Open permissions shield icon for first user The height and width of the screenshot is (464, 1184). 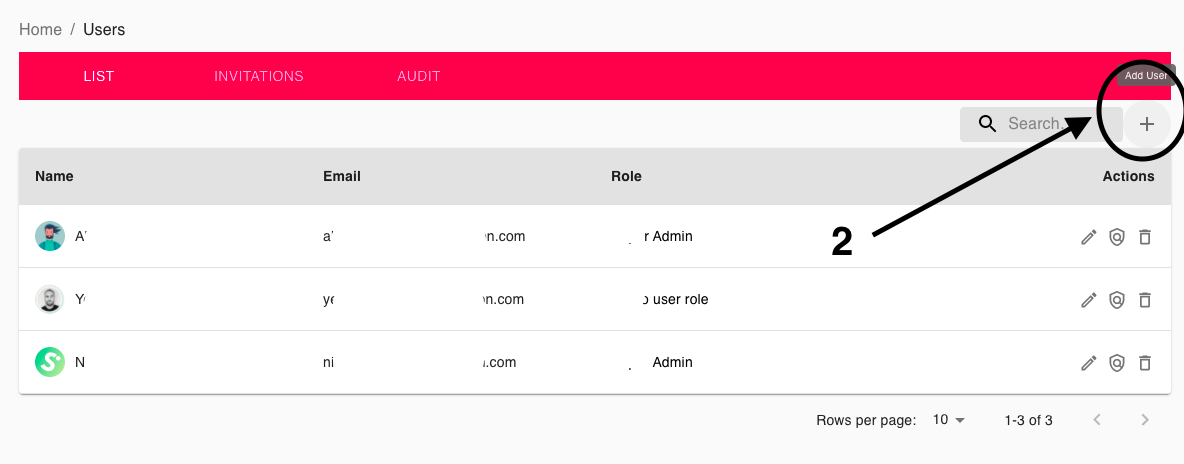tap(1117, 237)
